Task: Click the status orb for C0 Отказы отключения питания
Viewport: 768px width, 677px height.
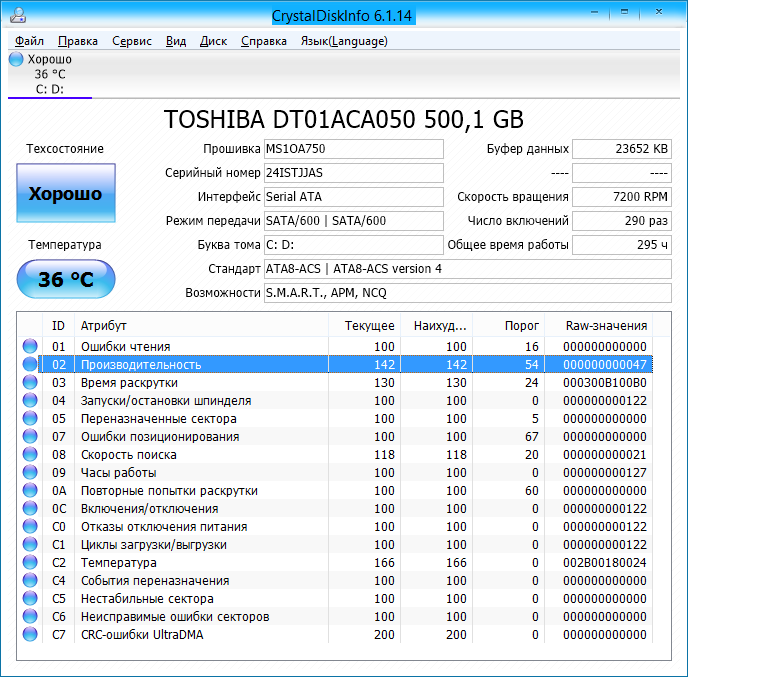Action: pyautogui.click(x=30, y=526)
